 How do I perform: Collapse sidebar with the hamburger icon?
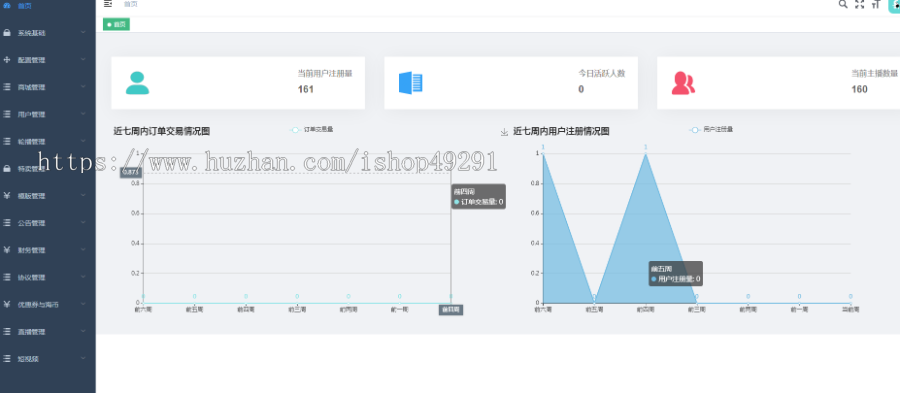[108, 4]
